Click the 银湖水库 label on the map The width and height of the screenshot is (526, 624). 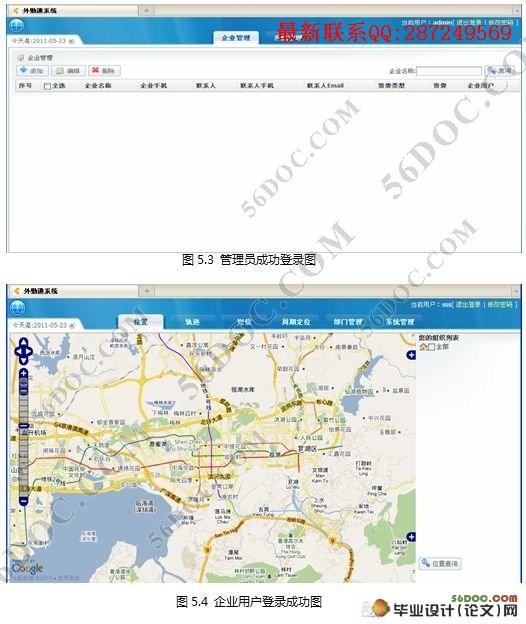[x=242, y=390]
